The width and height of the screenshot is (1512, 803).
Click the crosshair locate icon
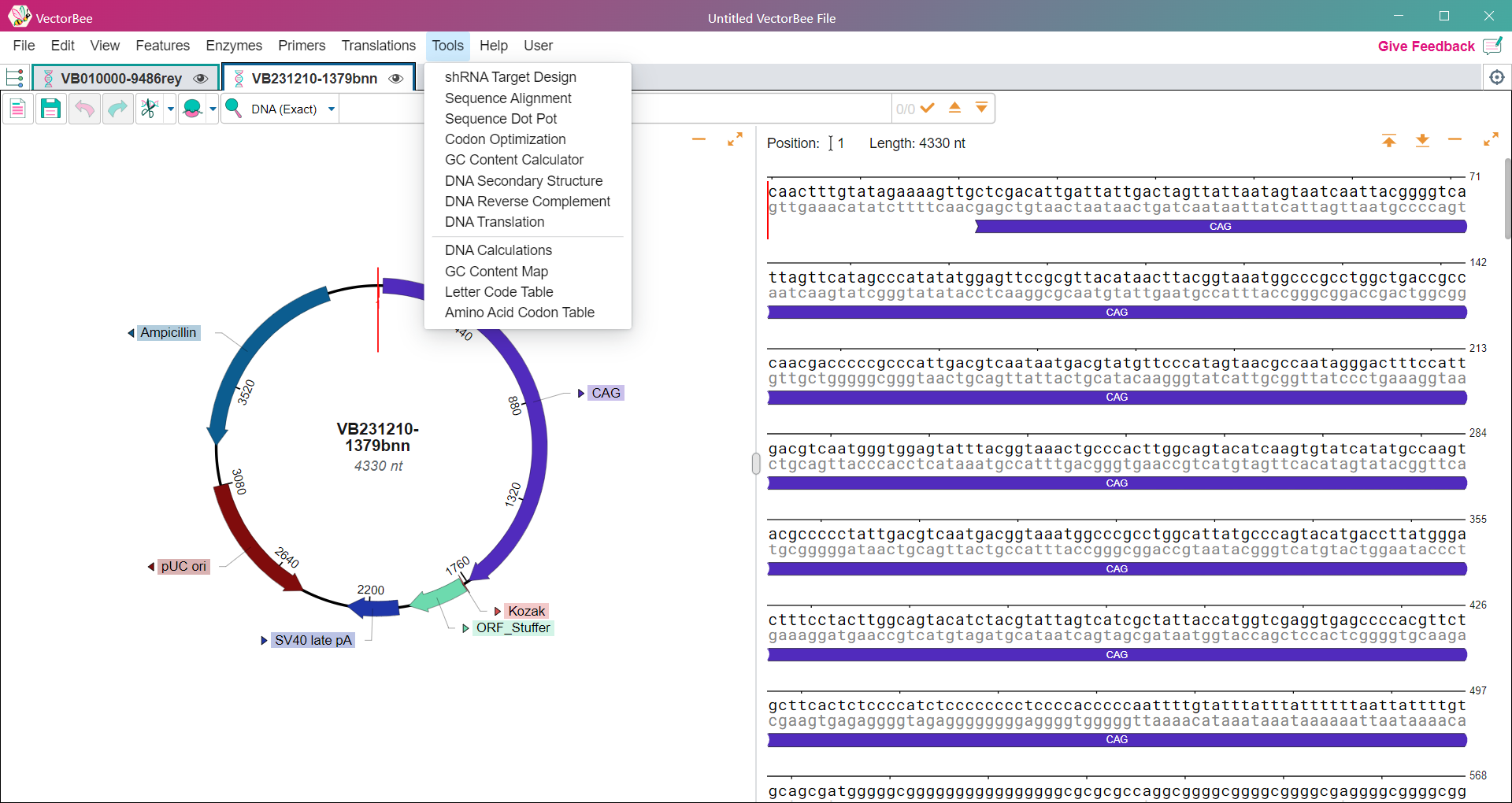coord(1496,77)
